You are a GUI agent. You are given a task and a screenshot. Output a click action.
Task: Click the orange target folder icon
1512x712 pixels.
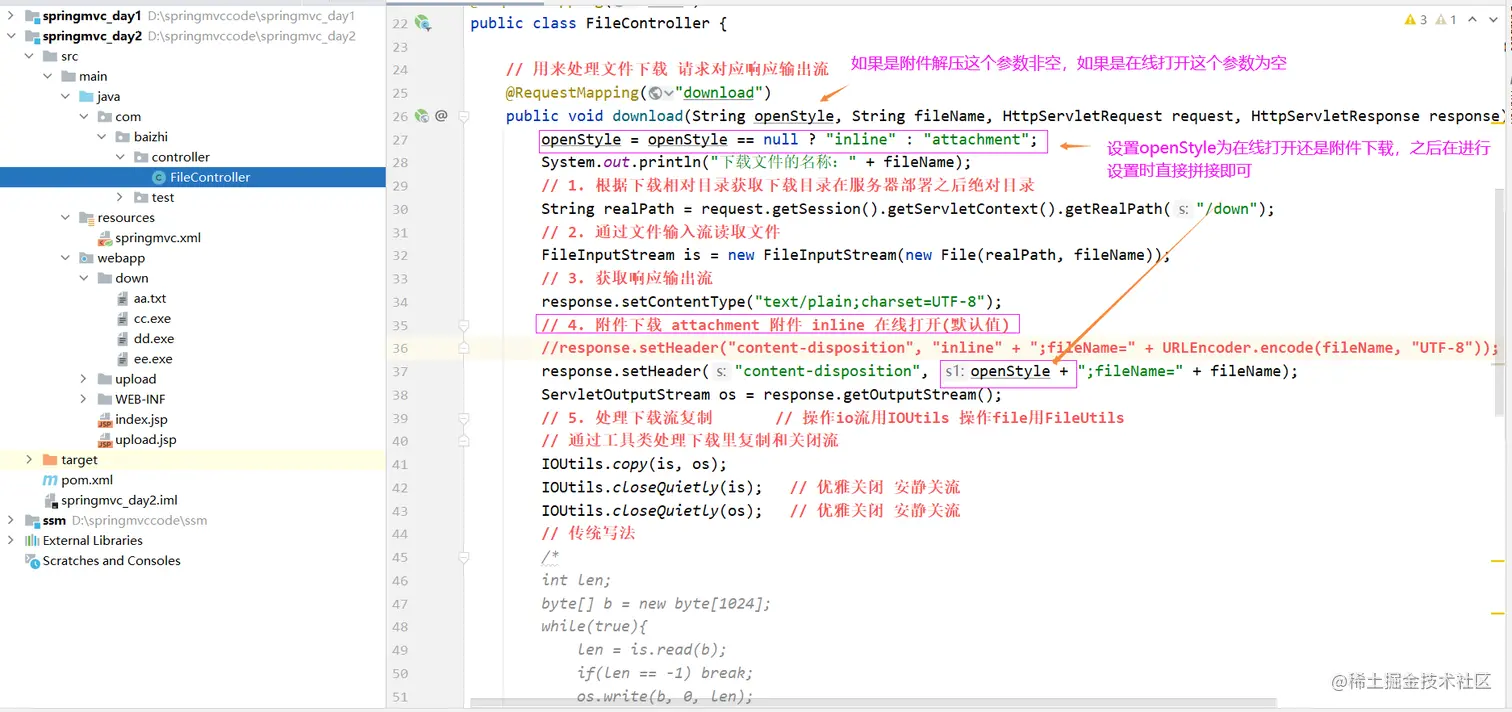[51, 460]
